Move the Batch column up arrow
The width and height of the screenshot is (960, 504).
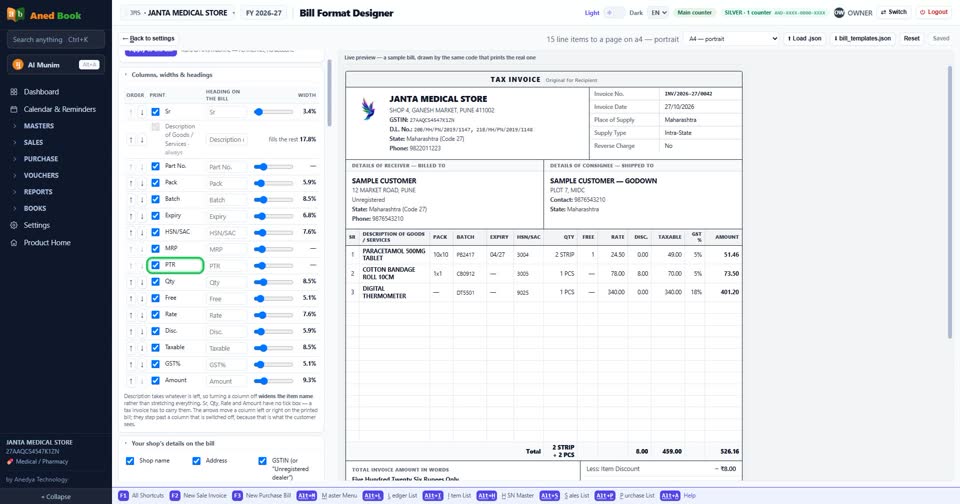130,200
